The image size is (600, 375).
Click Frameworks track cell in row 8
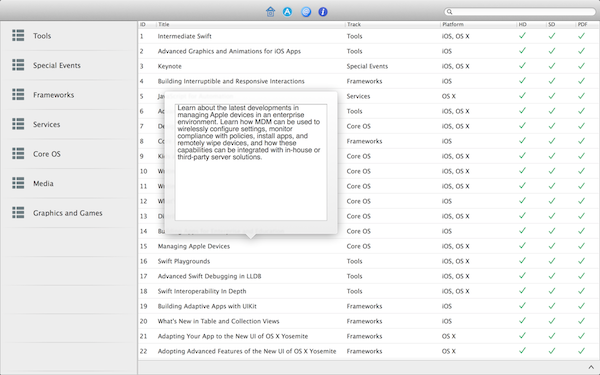click(364, 141)
